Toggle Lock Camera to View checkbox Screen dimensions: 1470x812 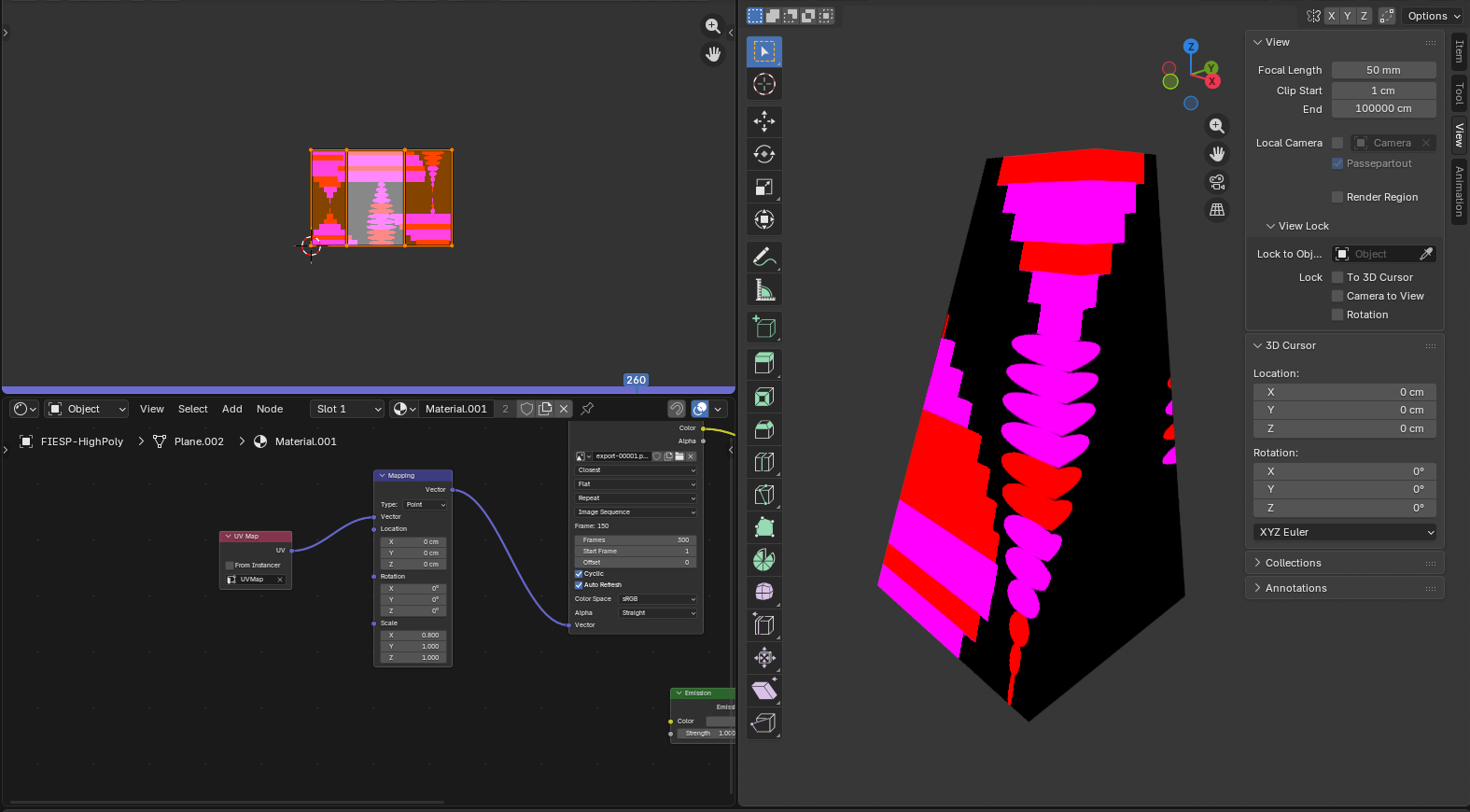[x=1337, y=296]
